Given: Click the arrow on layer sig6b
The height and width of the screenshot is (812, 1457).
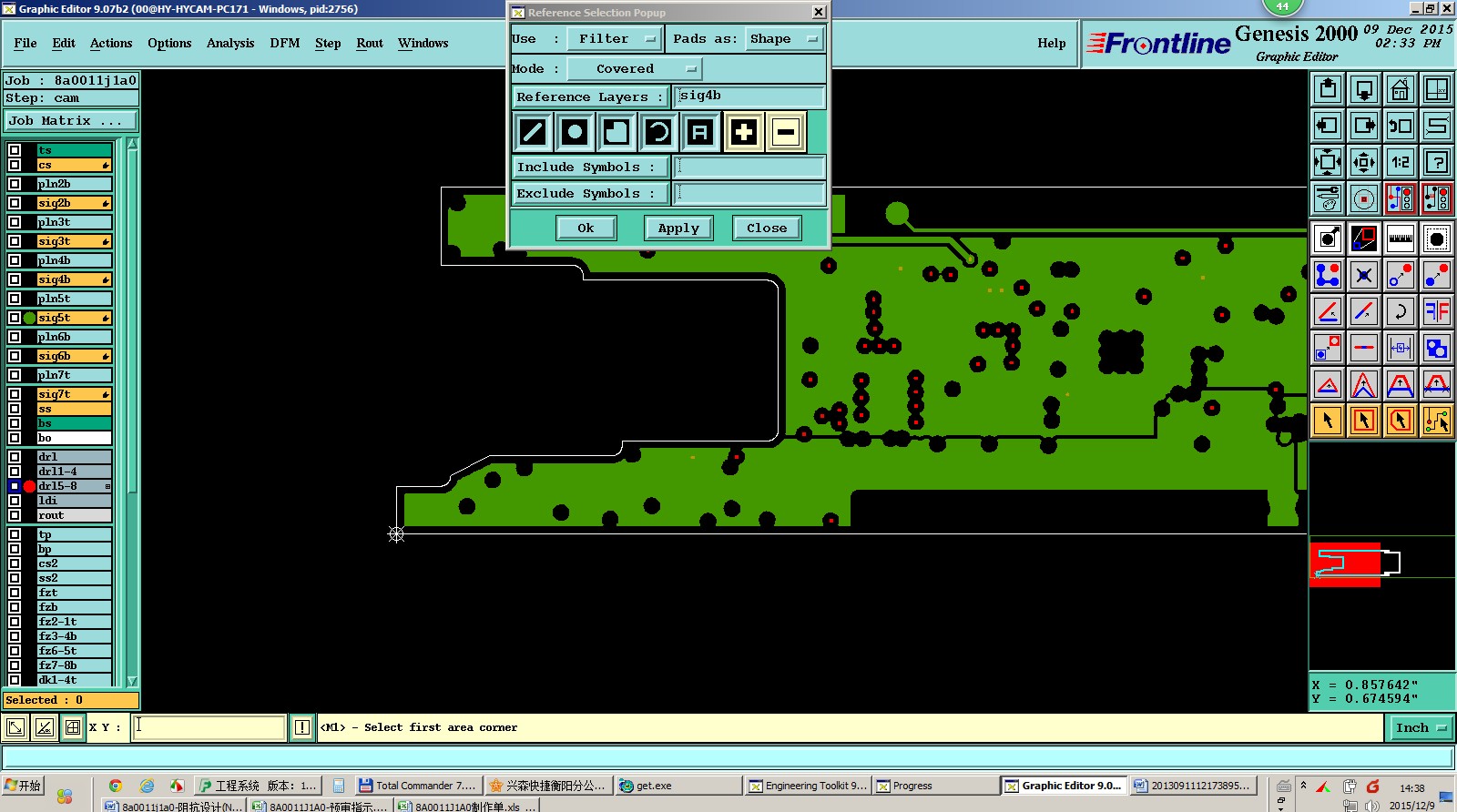Looking at the screenshot, I should click(x=107, y=357).
